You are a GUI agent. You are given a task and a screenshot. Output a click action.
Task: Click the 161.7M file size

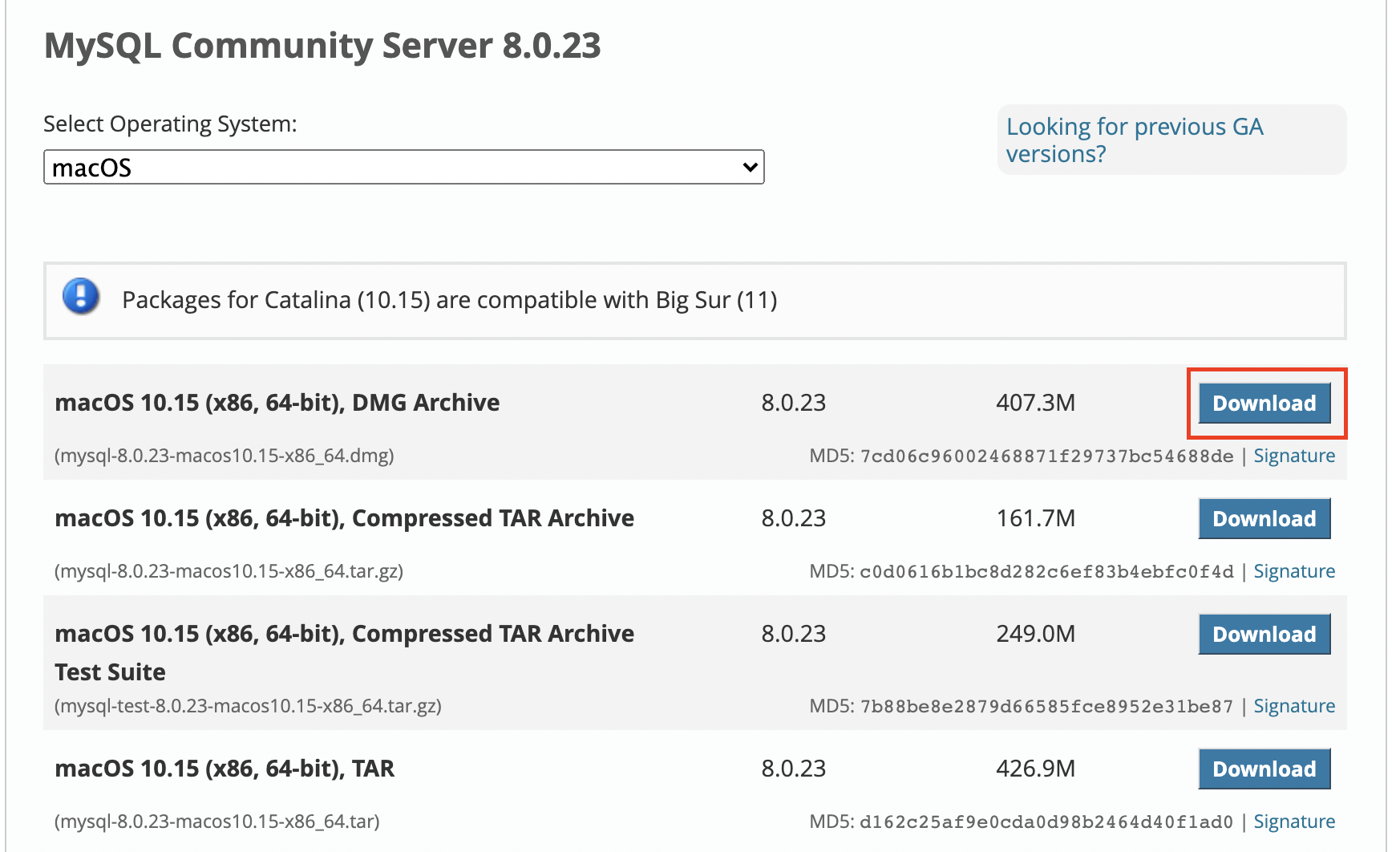pyautogui.click(x=1035, y=518)
